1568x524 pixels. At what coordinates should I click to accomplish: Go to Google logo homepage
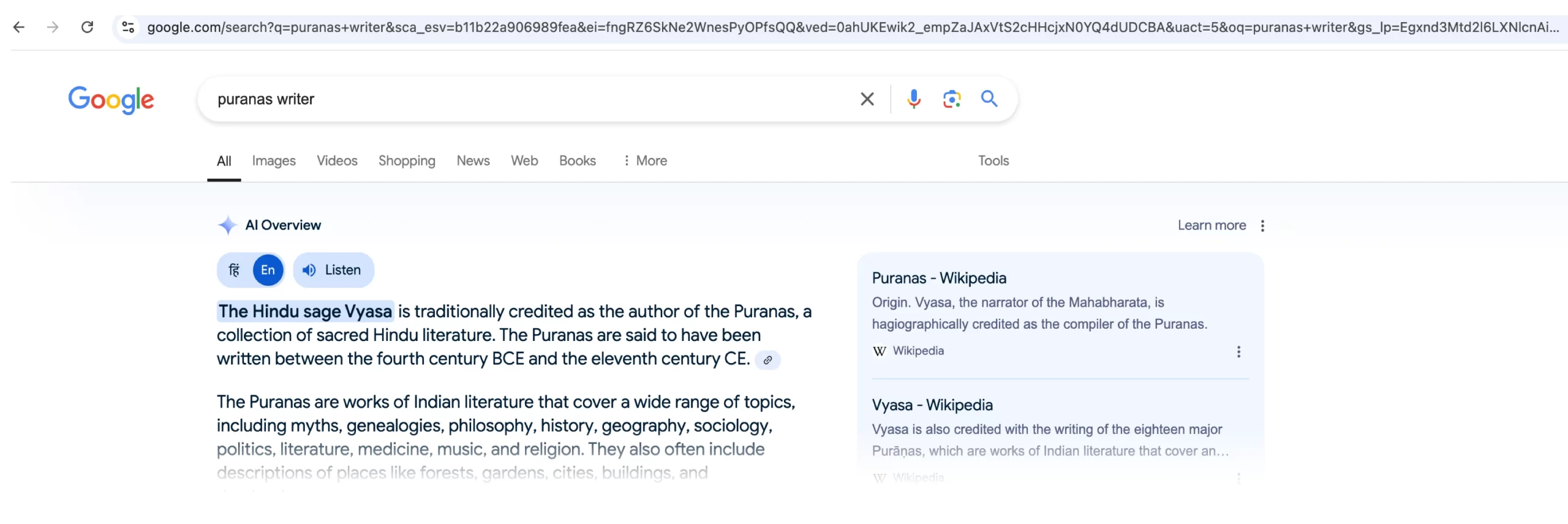[x=111, y=100]
